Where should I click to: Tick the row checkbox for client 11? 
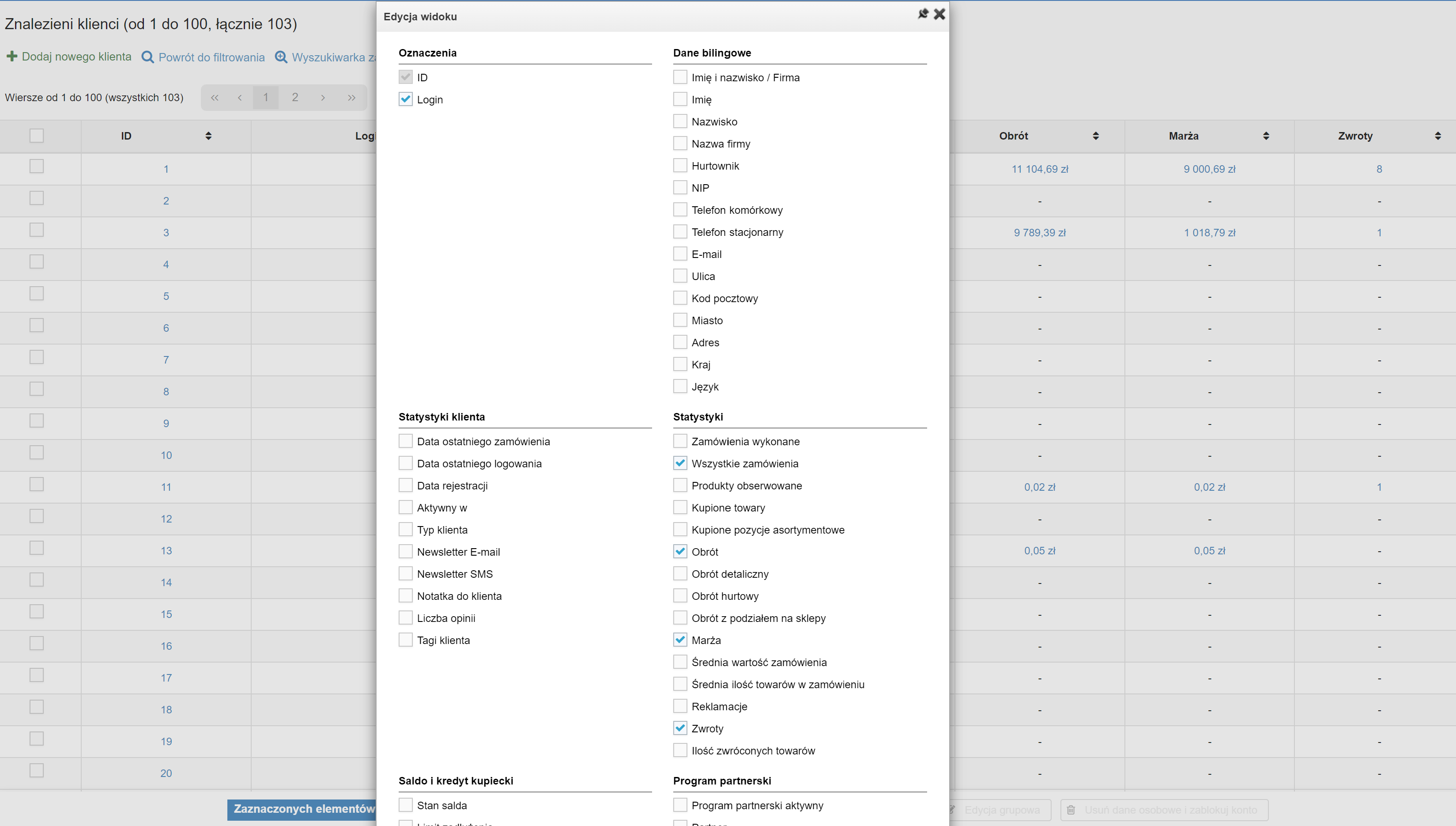click(36, 484)
